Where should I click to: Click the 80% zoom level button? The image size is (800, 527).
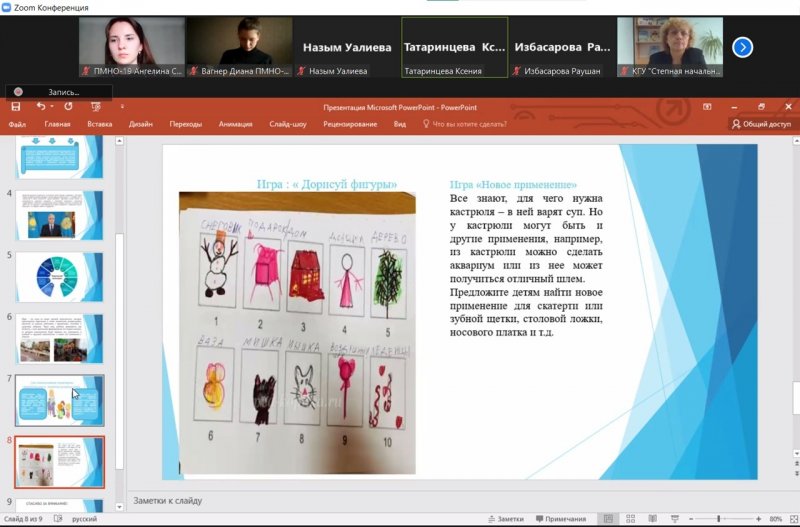coord(776,519)
